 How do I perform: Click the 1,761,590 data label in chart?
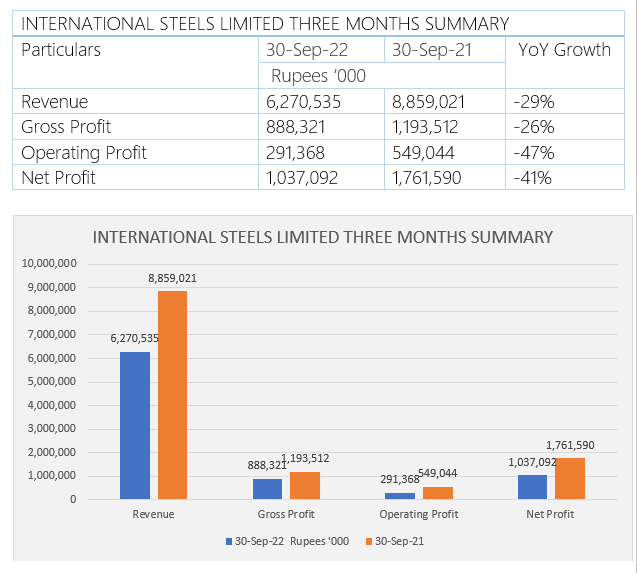[570, 445]
